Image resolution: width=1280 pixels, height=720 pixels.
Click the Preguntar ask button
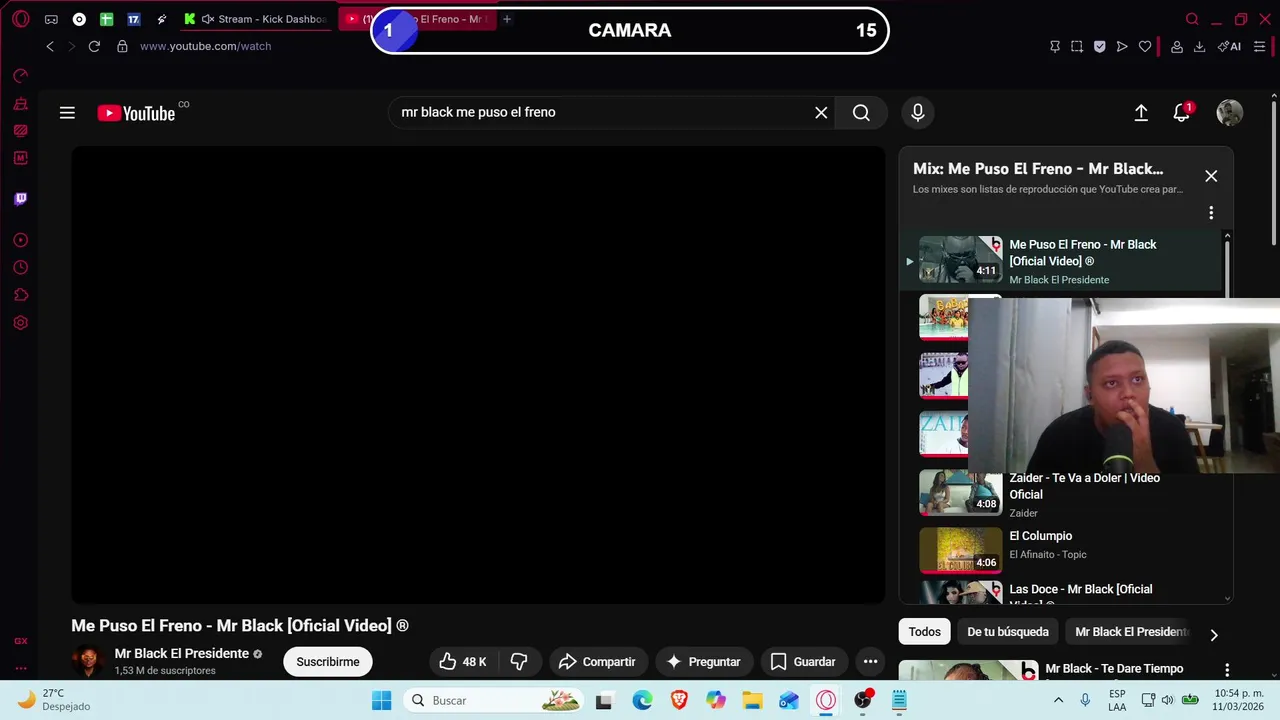[703, 662]
